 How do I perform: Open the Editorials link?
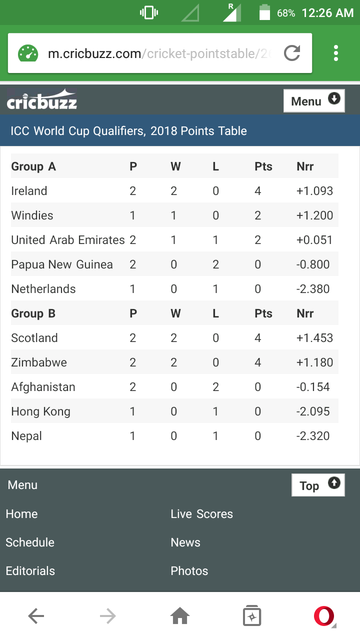click(30, 571)
